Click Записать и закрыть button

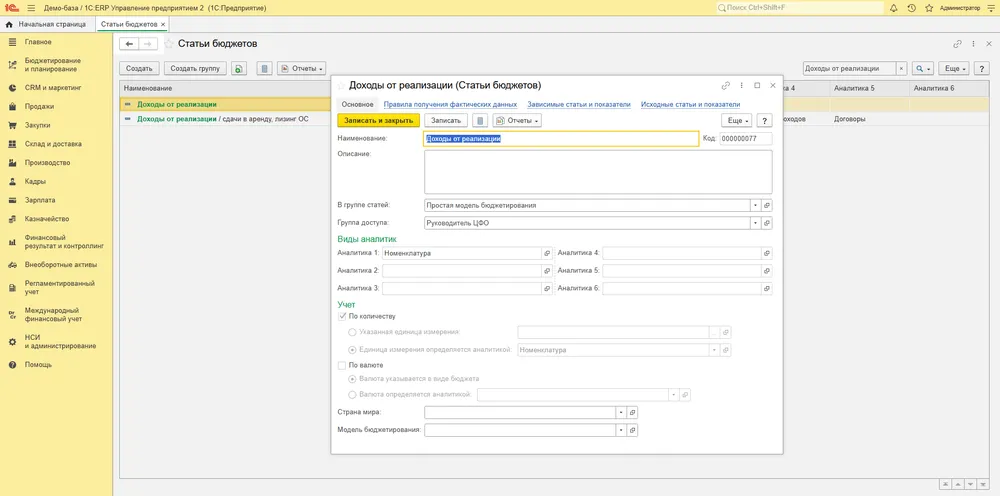pyautogui.click(x=379, y=120)
